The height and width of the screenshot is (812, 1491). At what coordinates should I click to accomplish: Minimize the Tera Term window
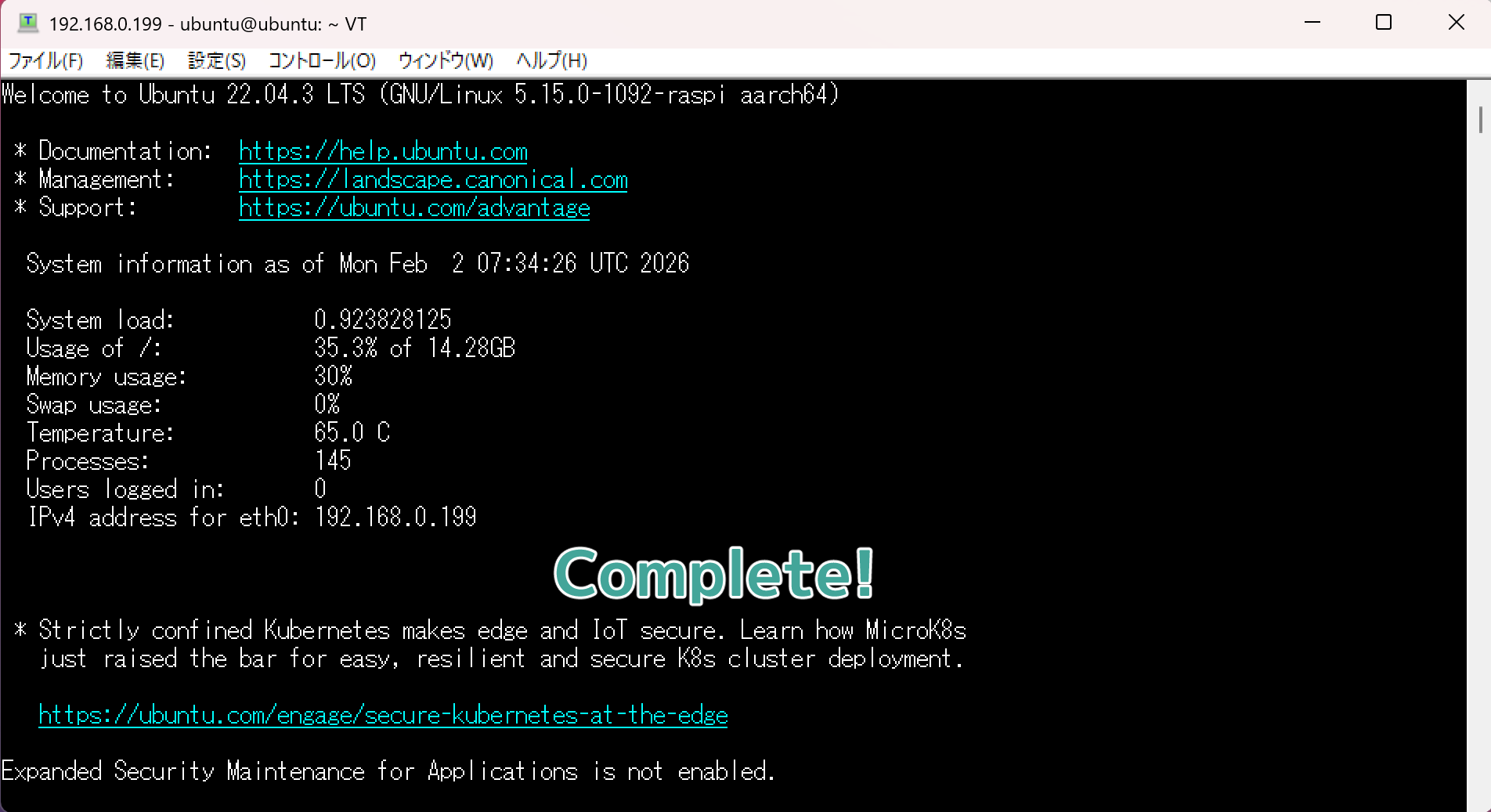pyautogui.click(x=1312, y=23)
